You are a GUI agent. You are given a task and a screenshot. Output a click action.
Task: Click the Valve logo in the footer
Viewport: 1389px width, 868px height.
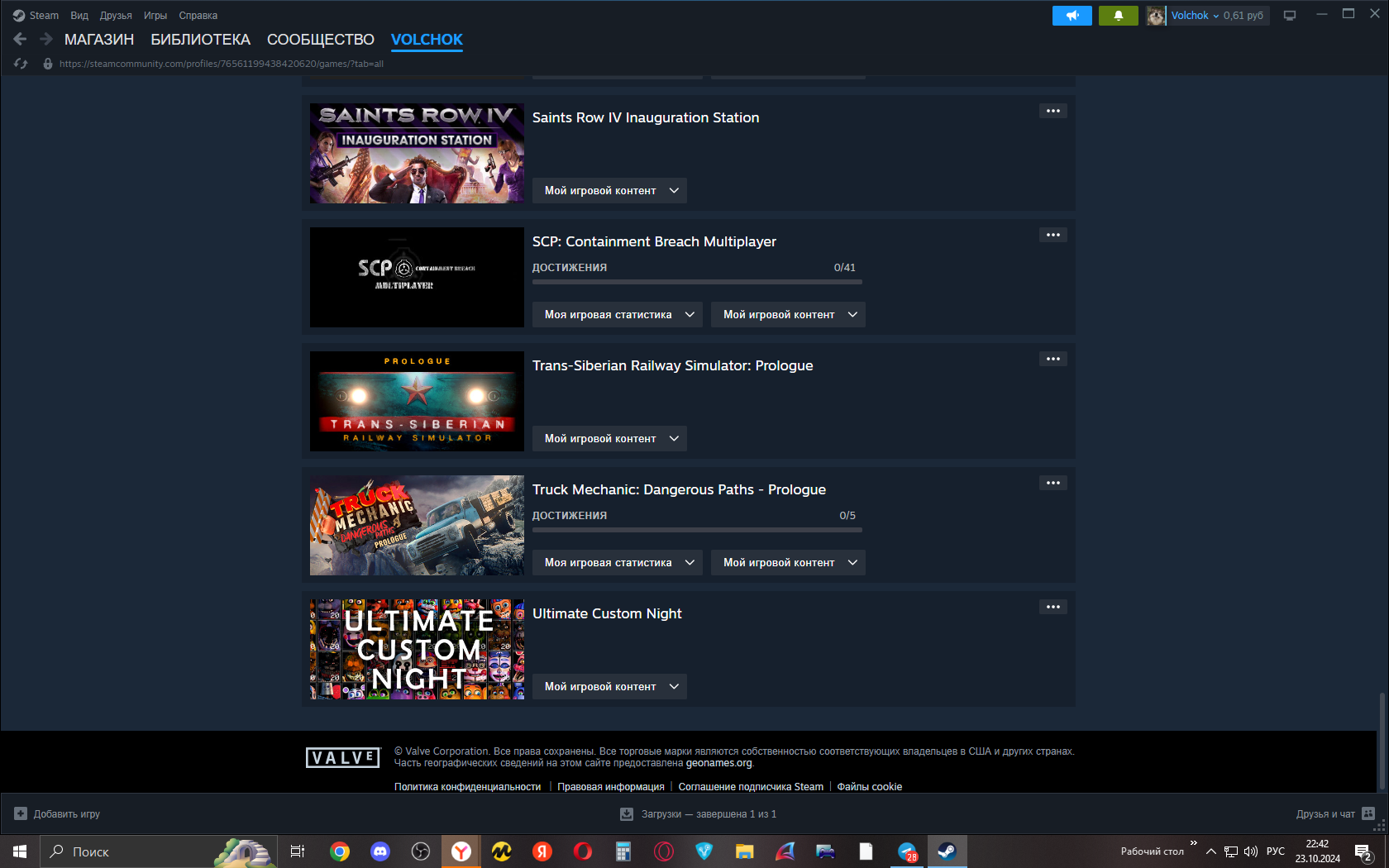343,757
